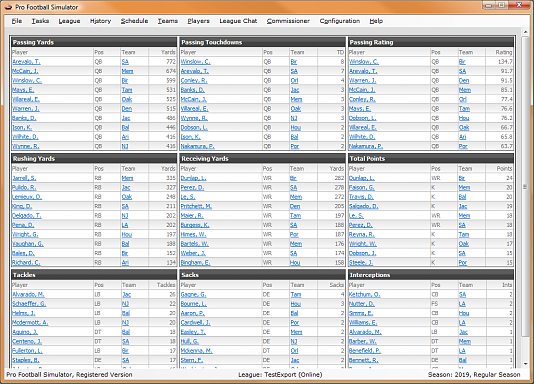
Task: Open the Players menu
Action: pyautogui.click(x=198, y=21)
